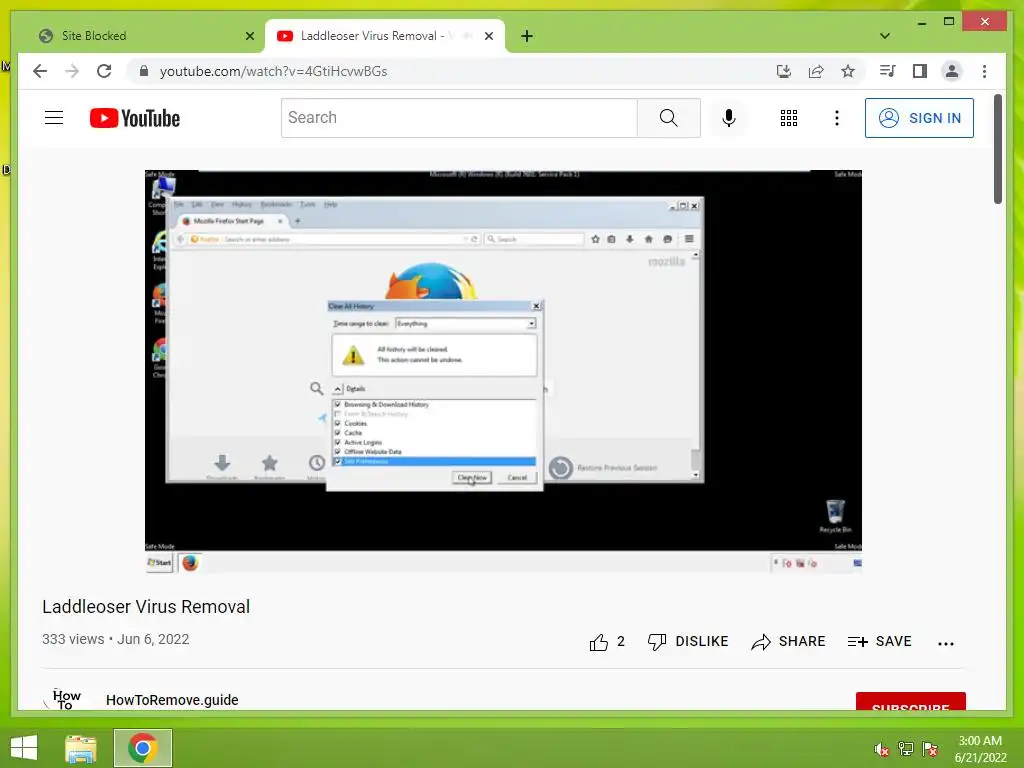The width and height of the screenshot is (1024, 768).
Task: Open the Windows Start menu
Action: (x=25, y=748)
